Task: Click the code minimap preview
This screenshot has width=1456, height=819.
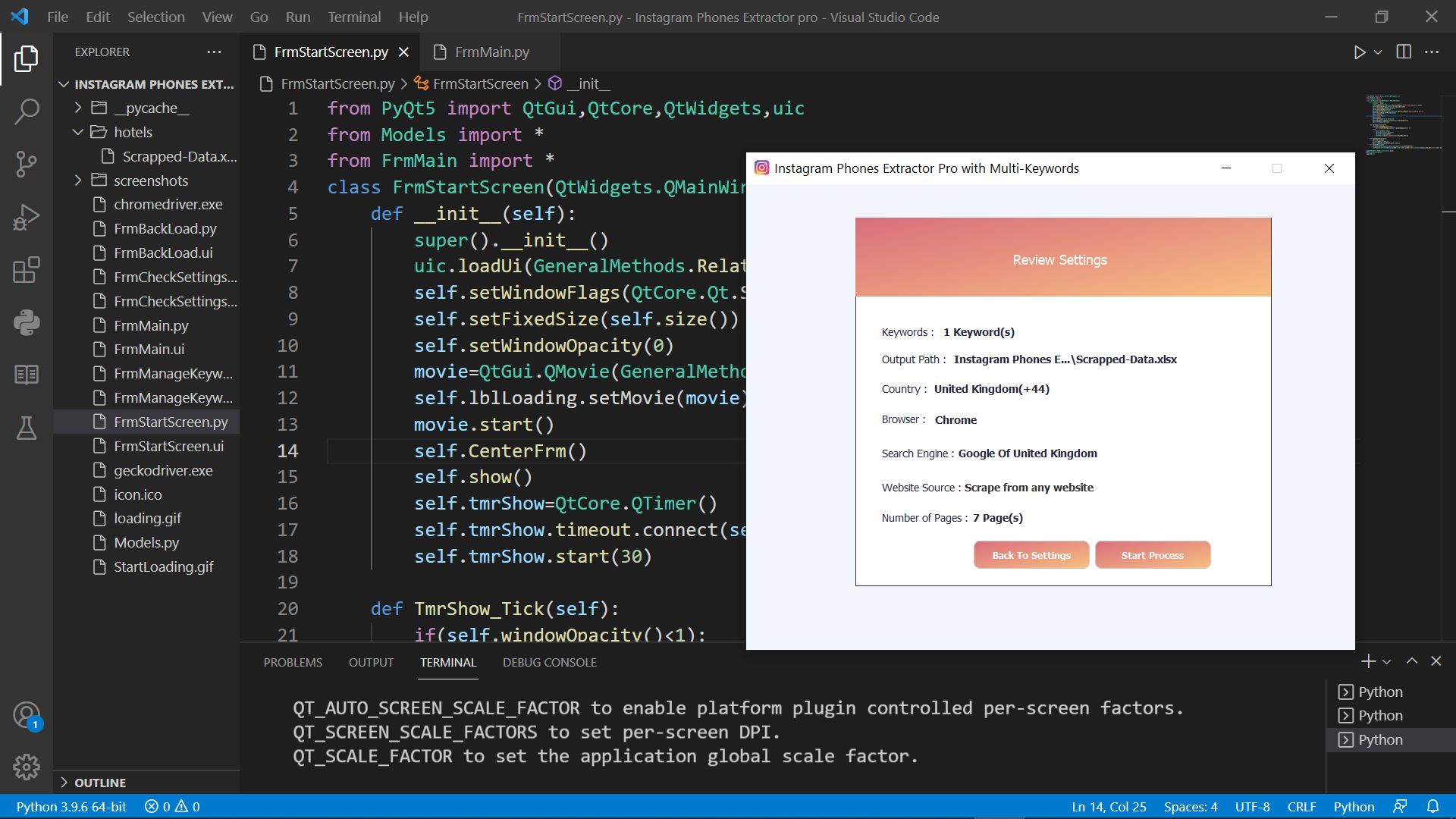Action: click(1403, 125)
